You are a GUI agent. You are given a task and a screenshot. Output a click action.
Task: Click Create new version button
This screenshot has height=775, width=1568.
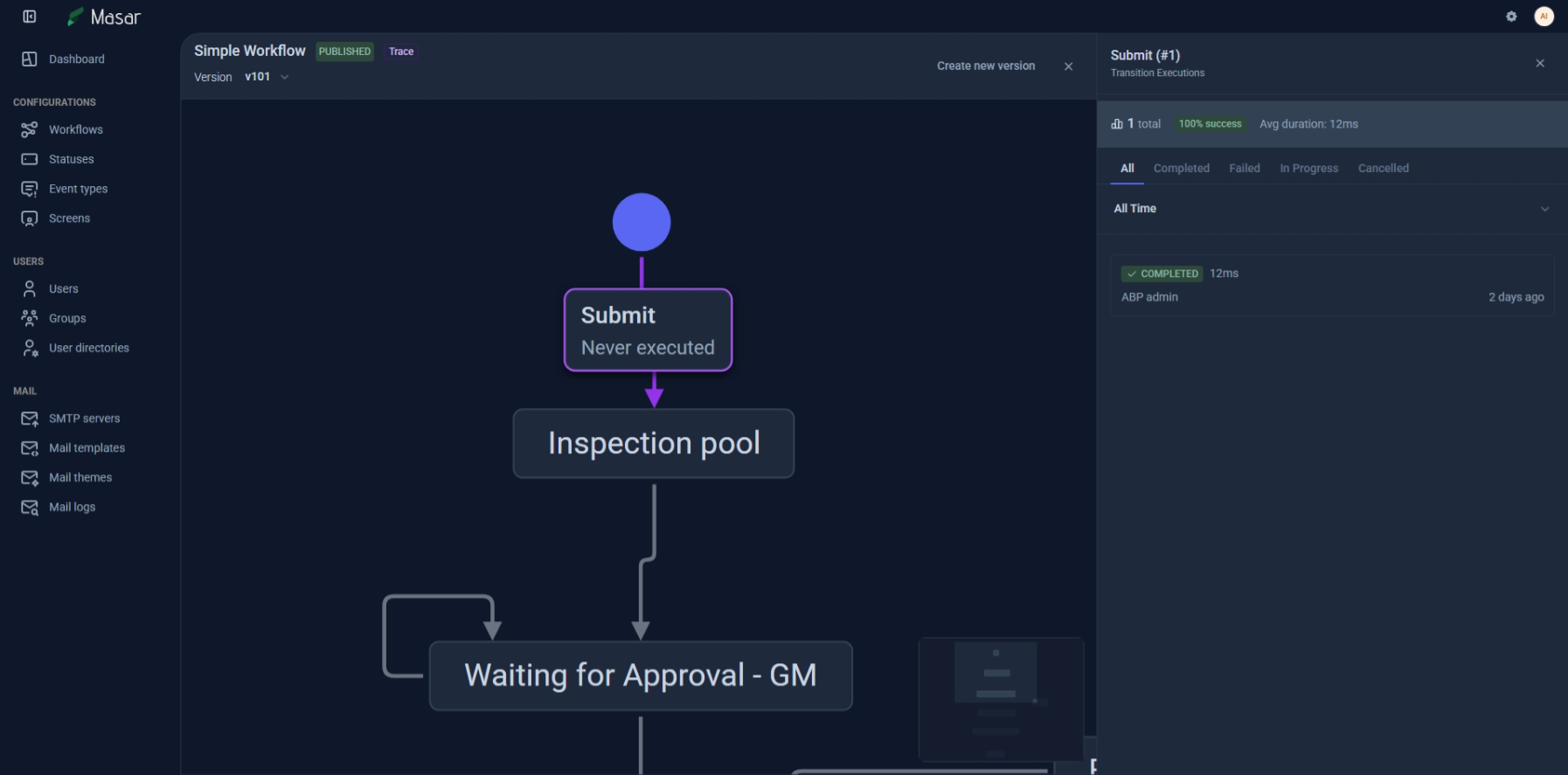[985, 66]
